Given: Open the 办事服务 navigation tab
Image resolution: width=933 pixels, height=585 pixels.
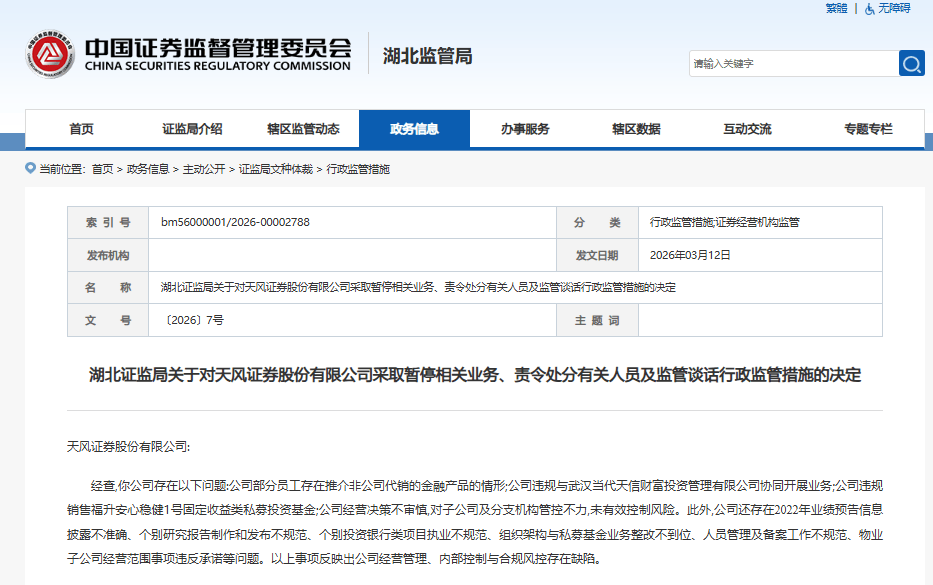Looking at the screenshot, I should (525, 129).
